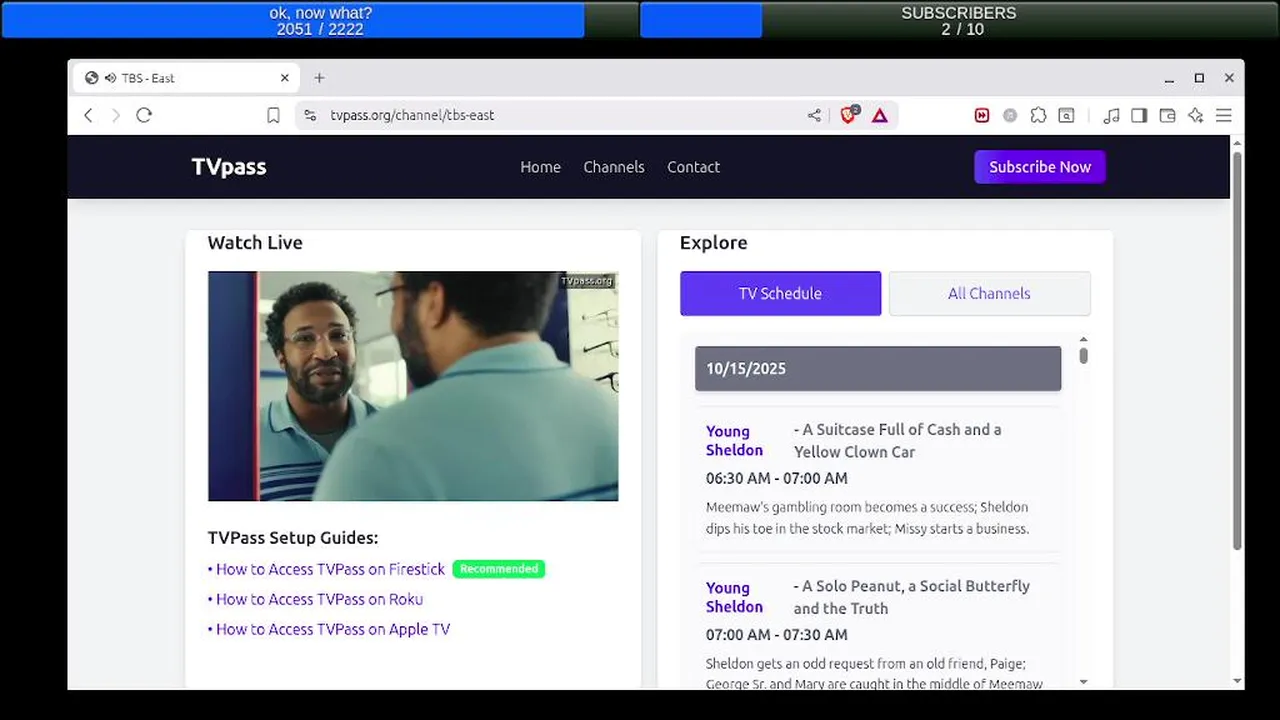1280x720 pixels.
Task: Open the Contact navigation link
Action: pos(693,167)
